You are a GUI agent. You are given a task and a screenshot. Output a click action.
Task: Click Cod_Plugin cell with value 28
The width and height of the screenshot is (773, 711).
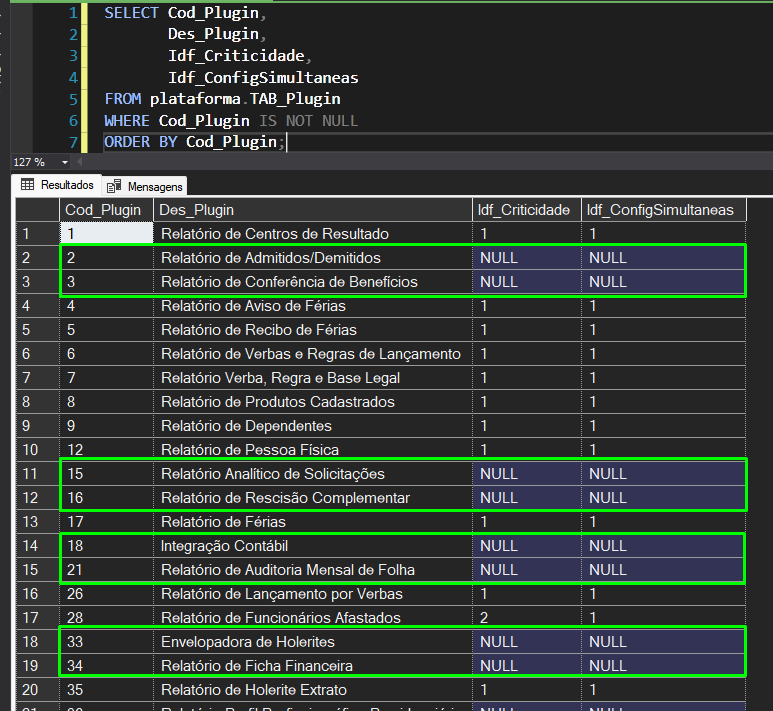coord(106,618)
